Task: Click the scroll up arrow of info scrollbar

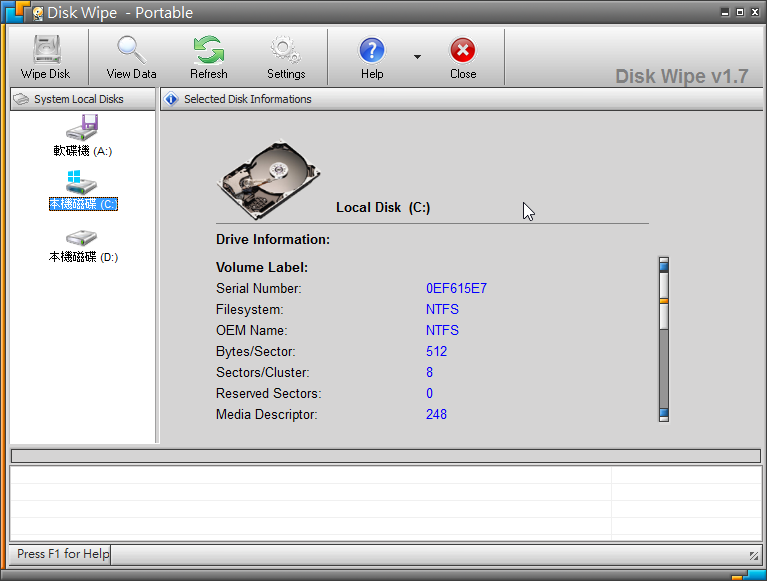Action: click(663, 265)
